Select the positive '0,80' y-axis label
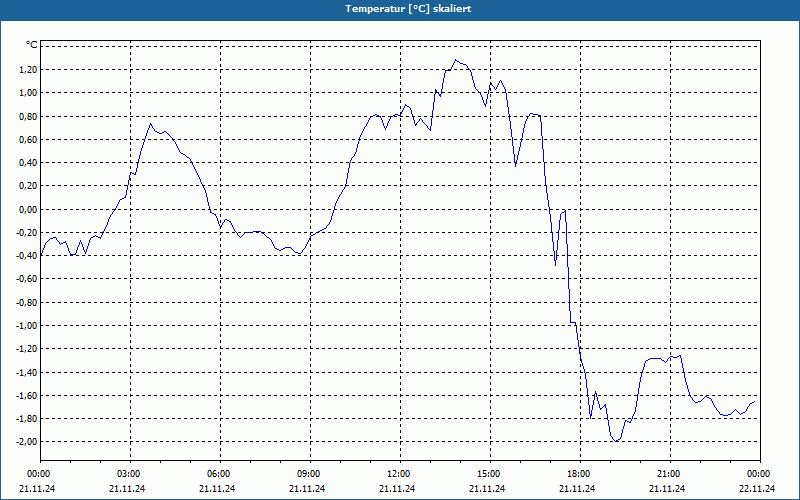 coord(29,116)
